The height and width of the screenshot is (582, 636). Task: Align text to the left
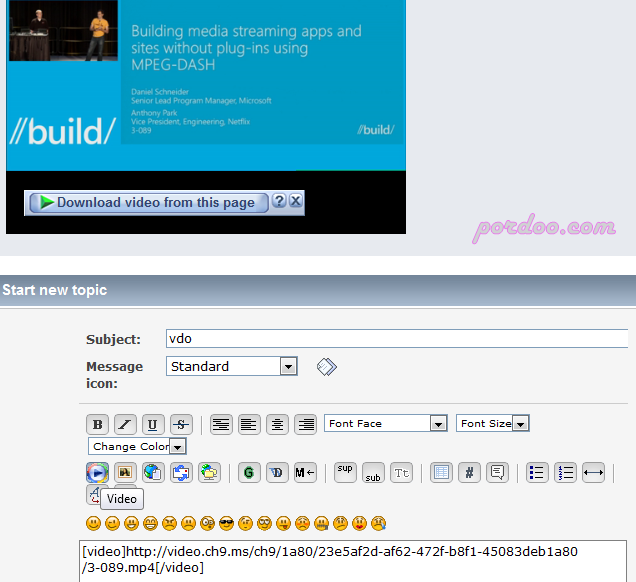pyautogui.click(x=249, y=424)
